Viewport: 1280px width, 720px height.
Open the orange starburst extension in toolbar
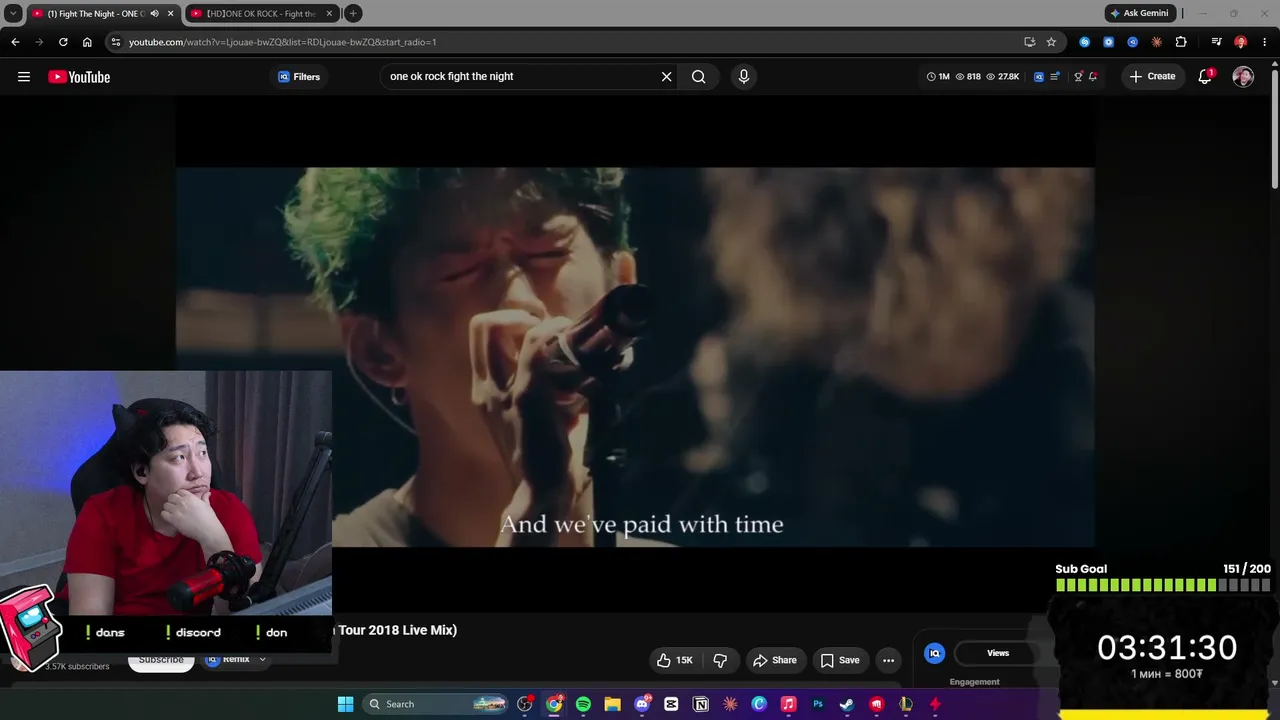(1157, 42)
